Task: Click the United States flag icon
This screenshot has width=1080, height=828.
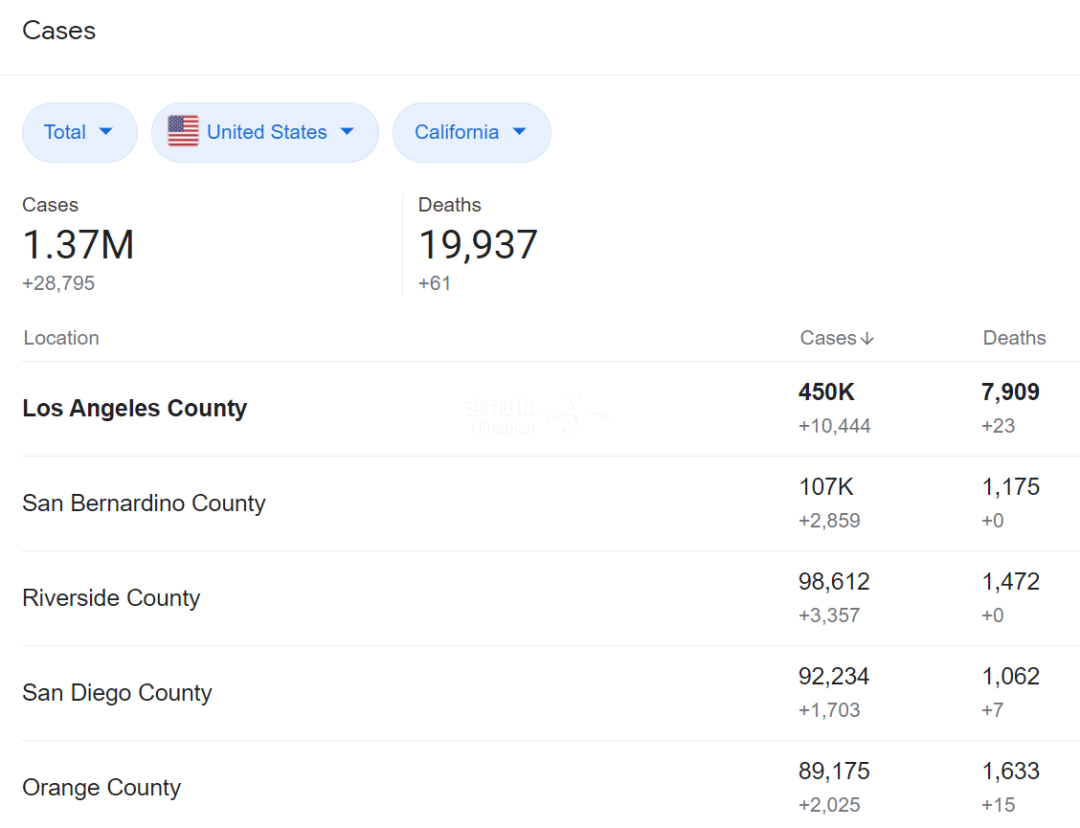Action: (x=183, y=131)
